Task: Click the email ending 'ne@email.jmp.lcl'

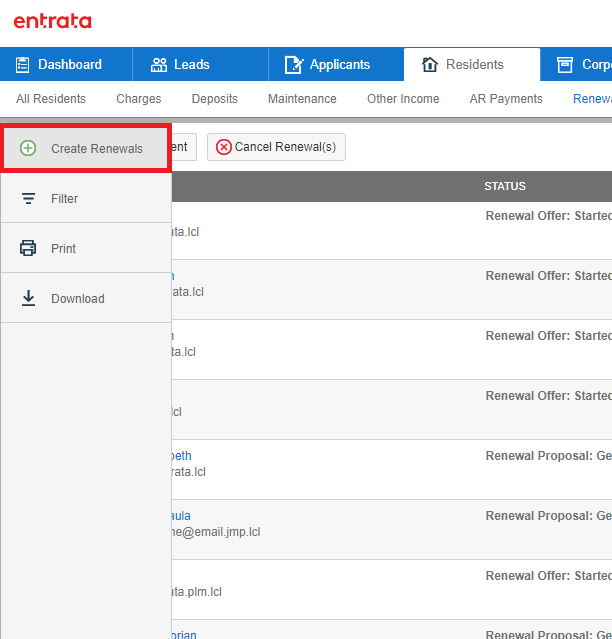Action: [216, 532]
